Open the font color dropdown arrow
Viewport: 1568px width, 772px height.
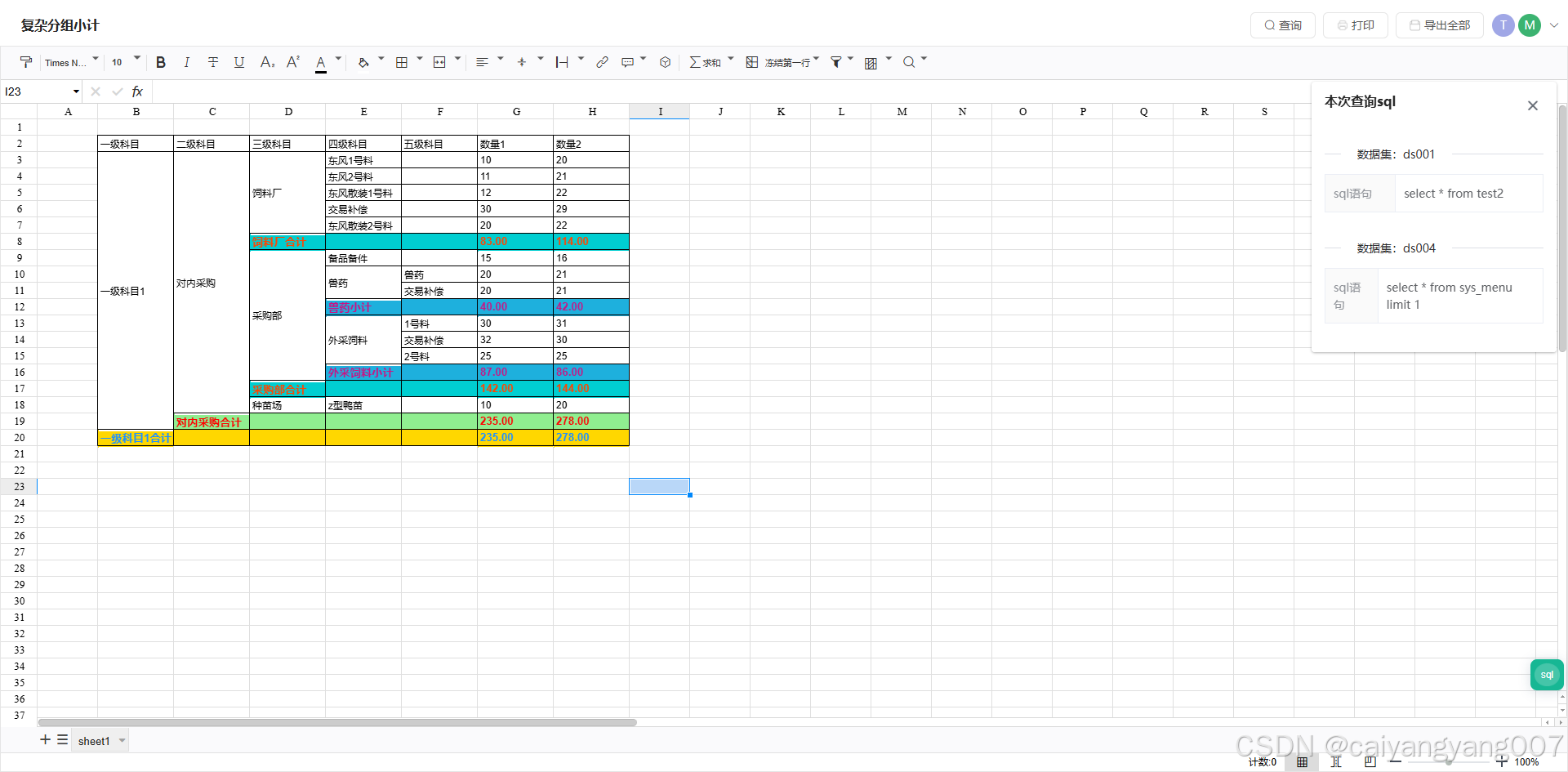click(x=338, y=59)
